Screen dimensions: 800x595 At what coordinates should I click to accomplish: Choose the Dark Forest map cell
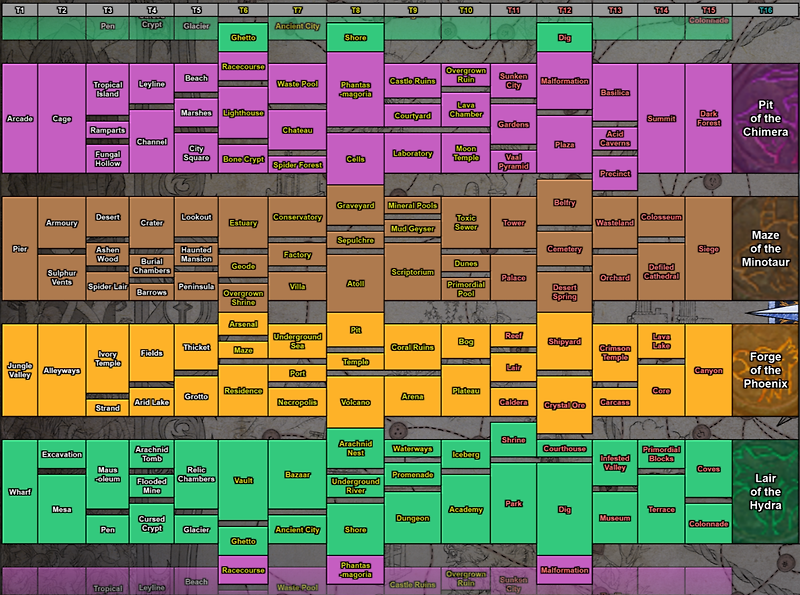pos(709,118)
